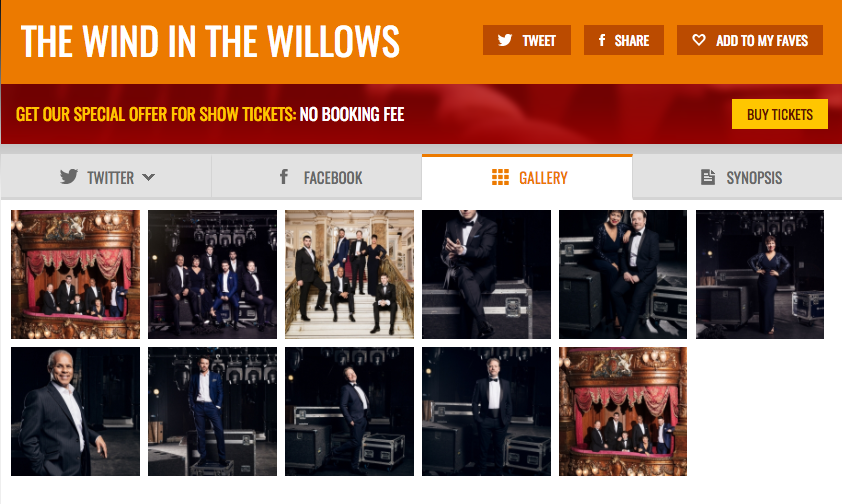Click the Facebook f icon in the Facebook tab

click(284, 177)
